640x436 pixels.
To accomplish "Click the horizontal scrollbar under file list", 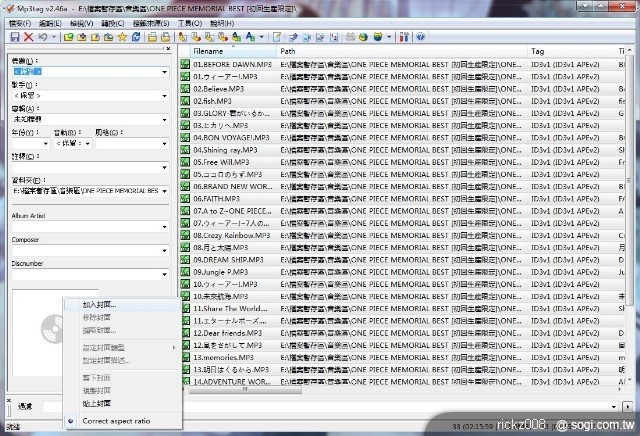I will [x=245, y=389].
